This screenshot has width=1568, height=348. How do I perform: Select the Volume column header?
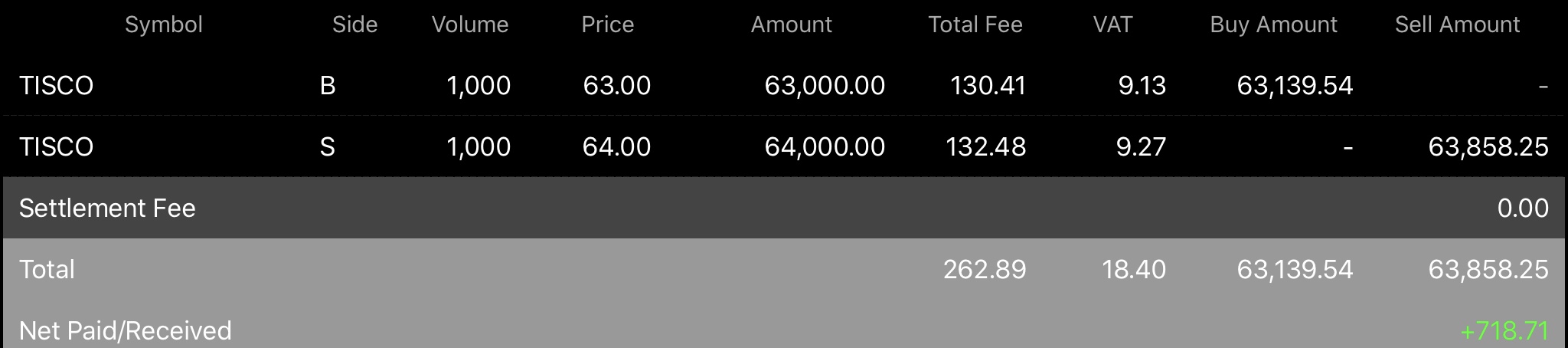[x=470, y=25]
